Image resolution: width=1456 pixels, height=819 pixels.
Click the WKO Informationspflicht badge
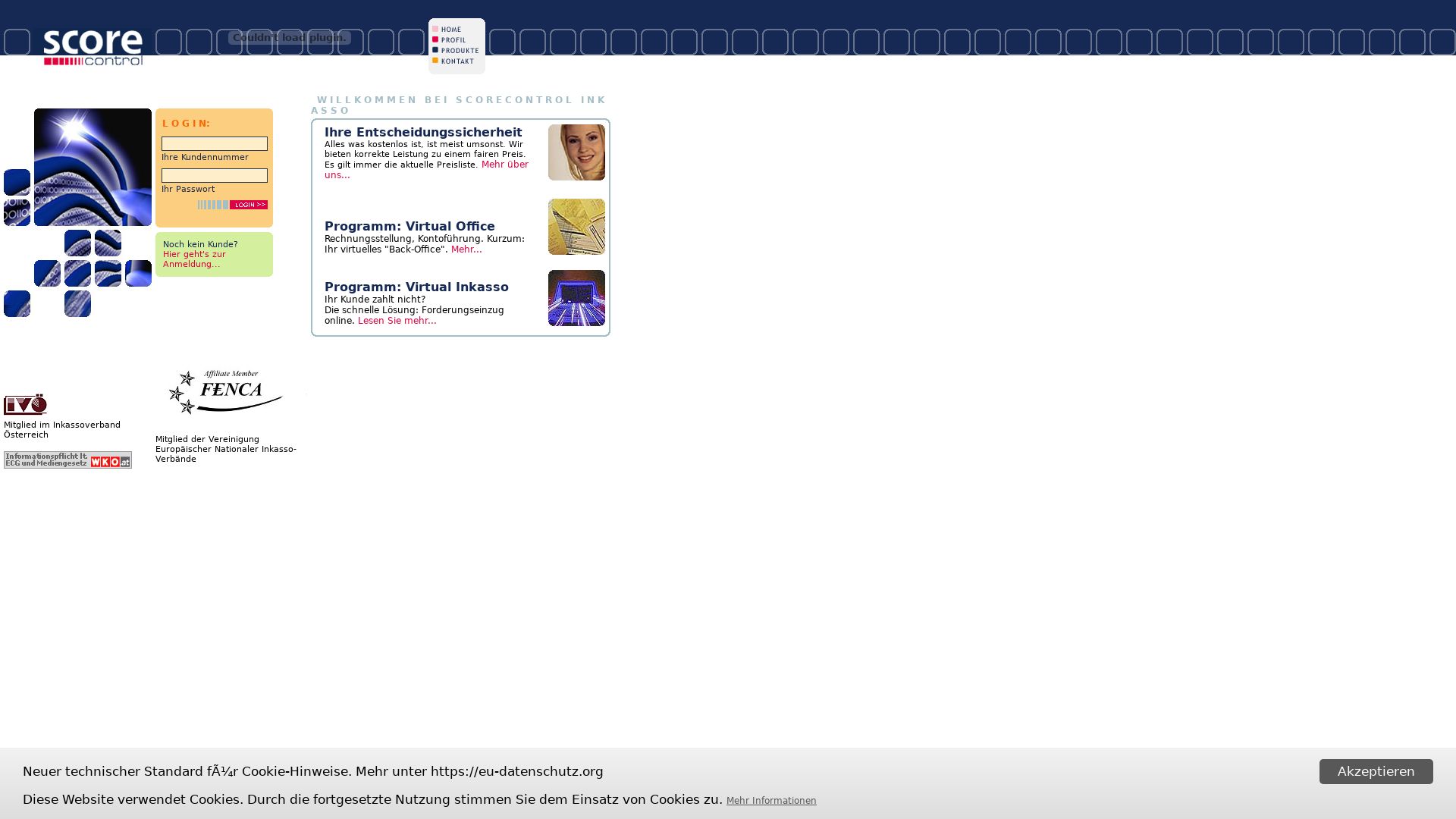67,460
